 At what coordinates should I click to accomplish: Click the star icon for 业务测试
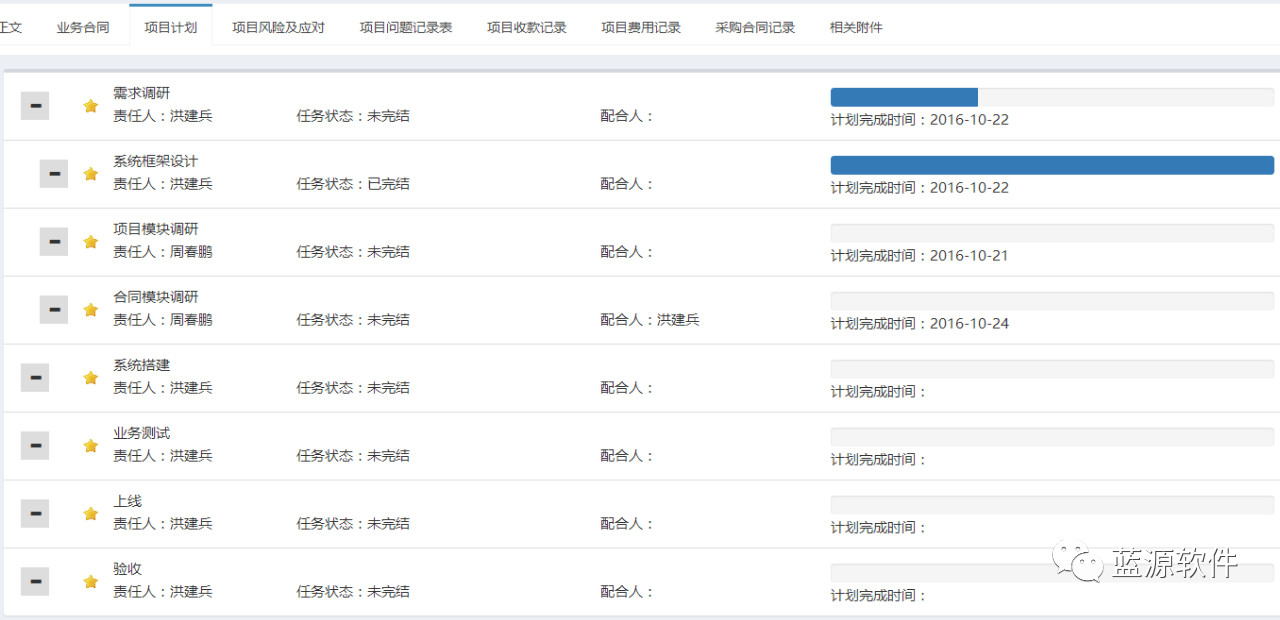(91, 446)
